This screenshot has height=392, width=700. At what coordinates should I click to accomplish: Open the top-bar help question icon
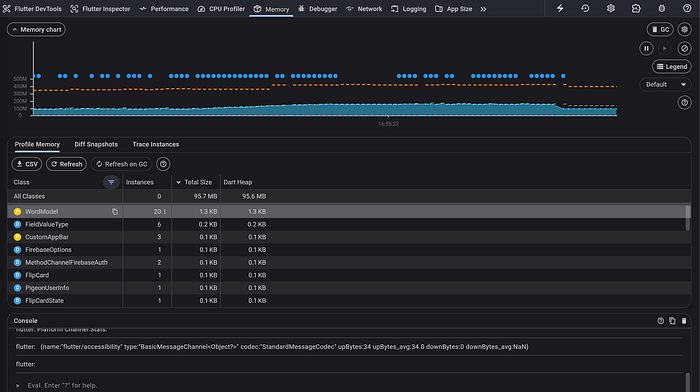click(x=687, y=8)
